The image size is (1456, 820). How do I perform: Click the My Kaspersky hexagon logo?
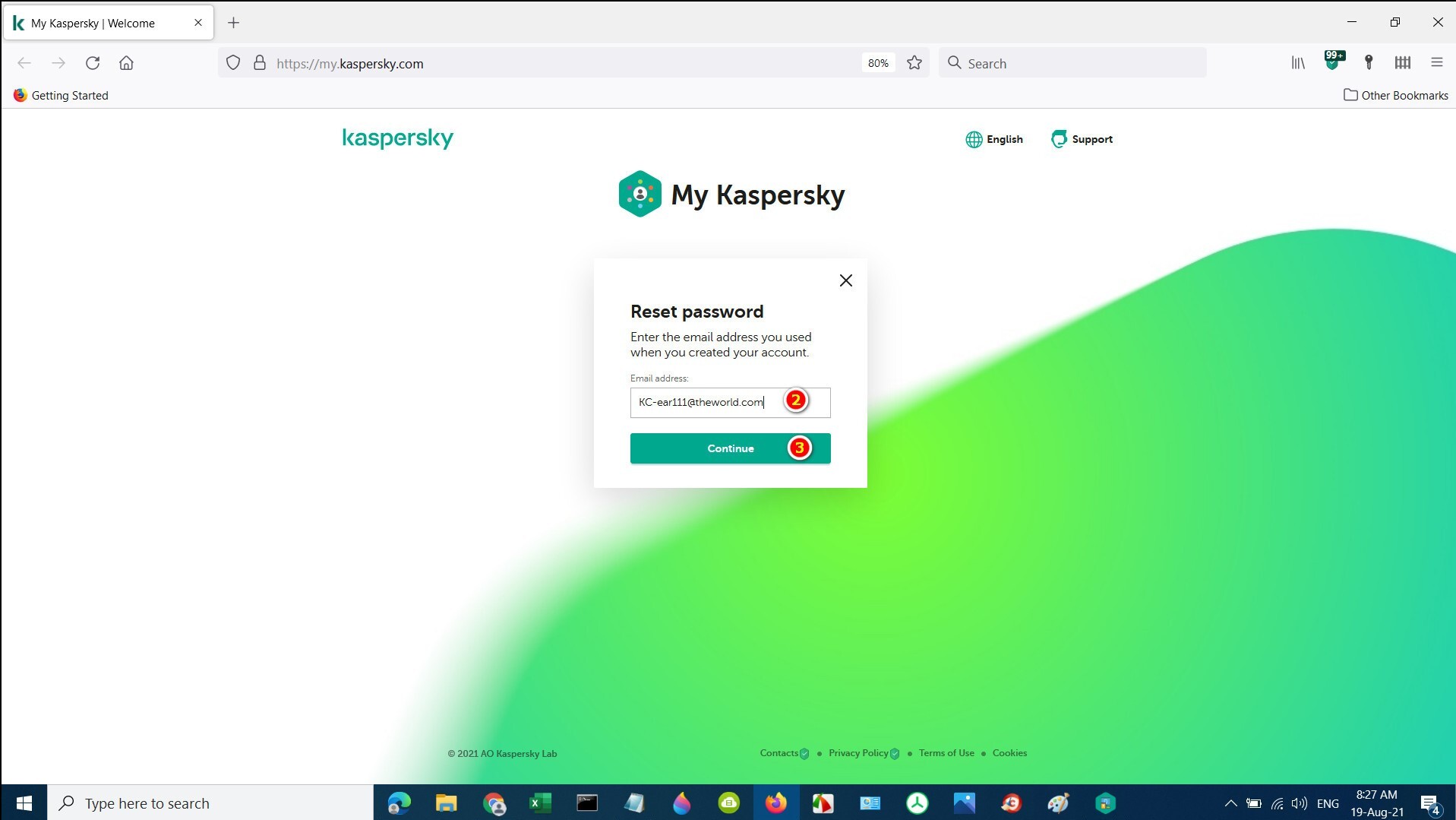click(640, 194)
